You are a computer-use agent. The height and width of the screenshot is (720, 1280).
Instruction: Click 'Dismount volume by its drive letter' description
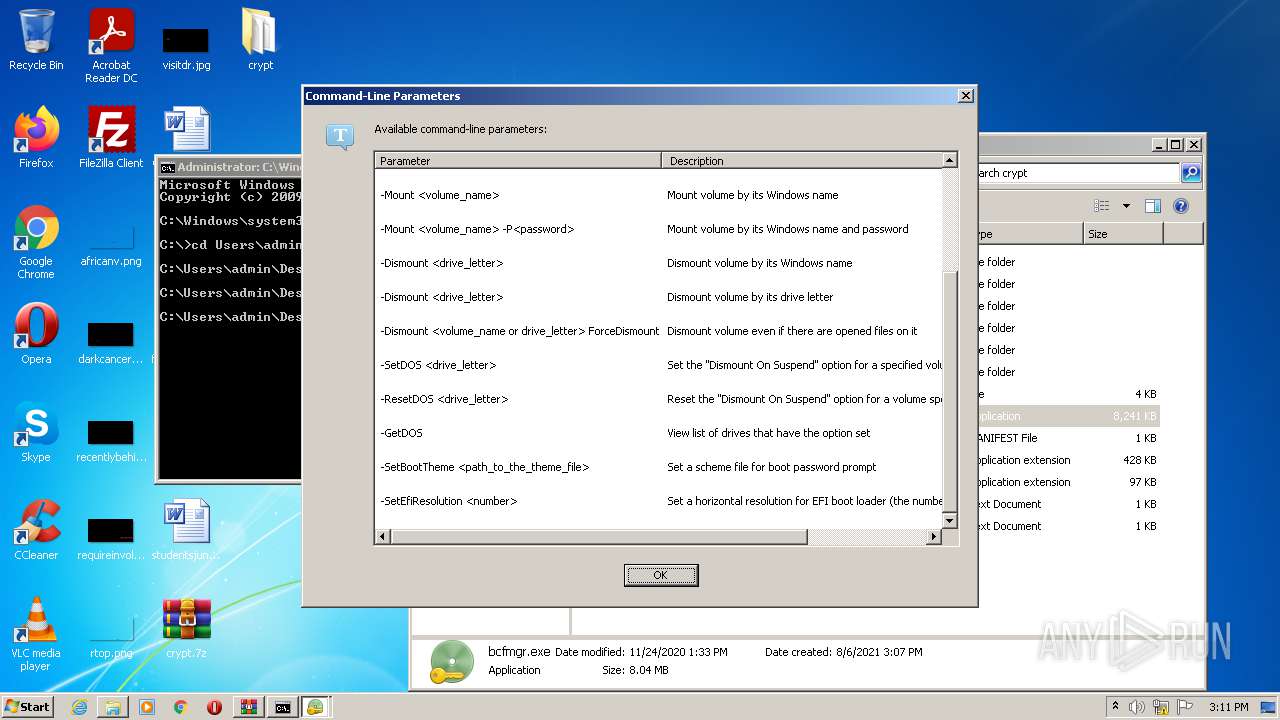(750, 297)
